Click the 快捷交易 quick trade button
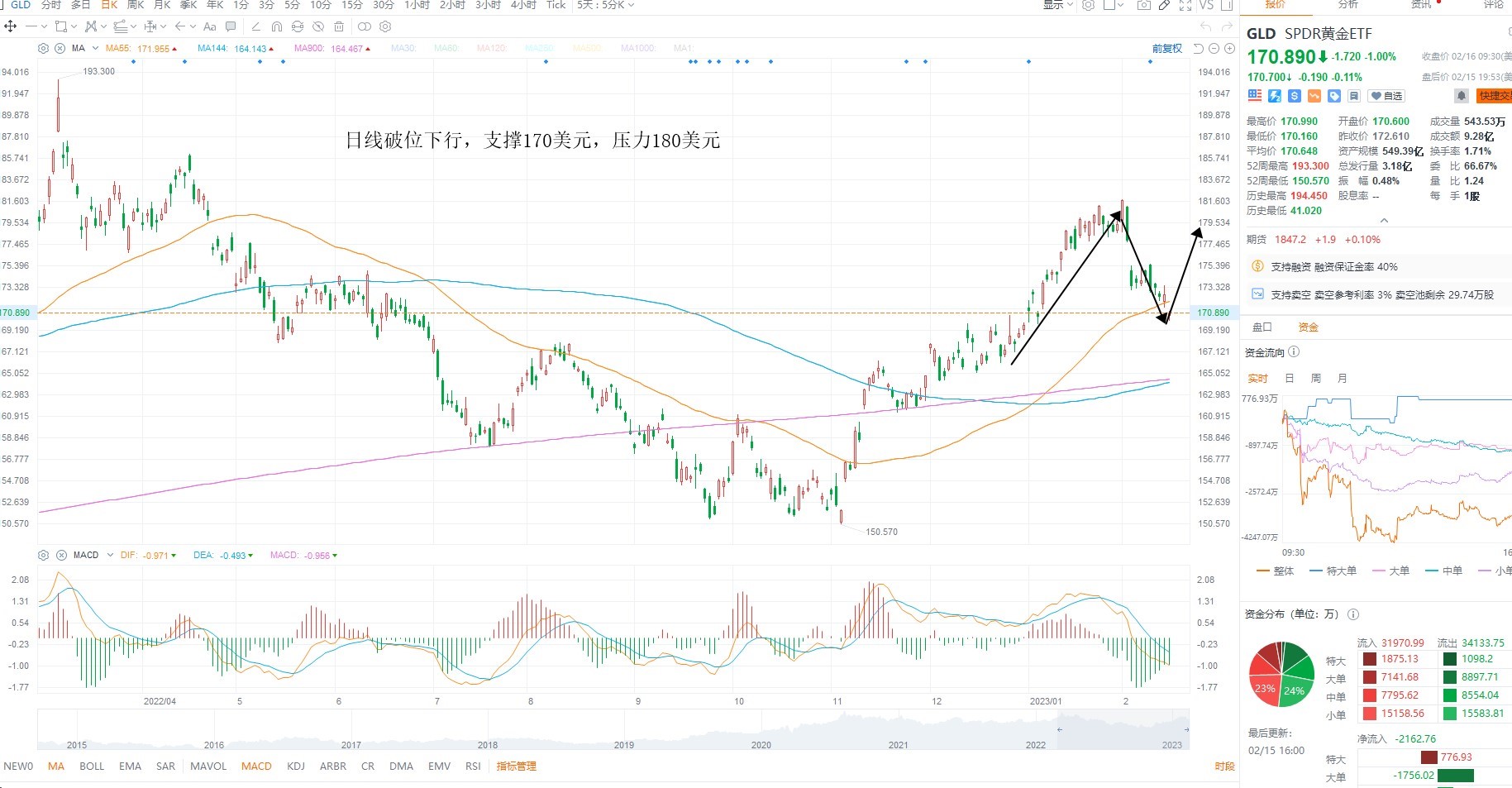This screenshot has width=1512, height=788. [1495, 96]
